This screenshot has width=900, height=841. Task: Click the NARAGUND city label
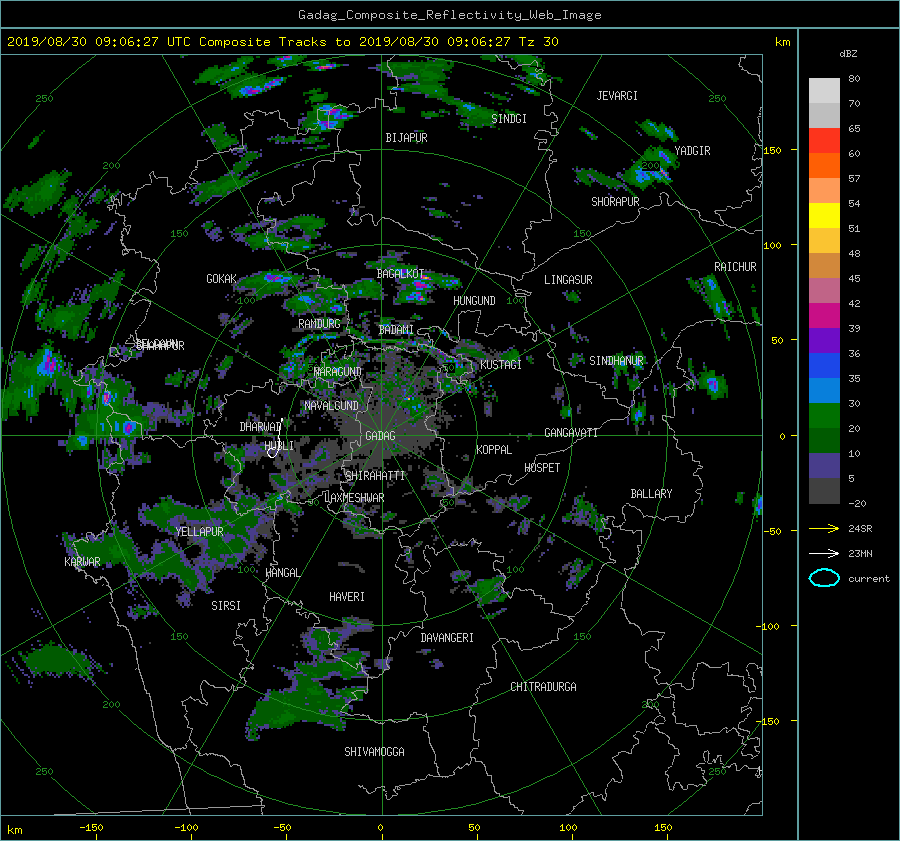[x=338, y=372]
